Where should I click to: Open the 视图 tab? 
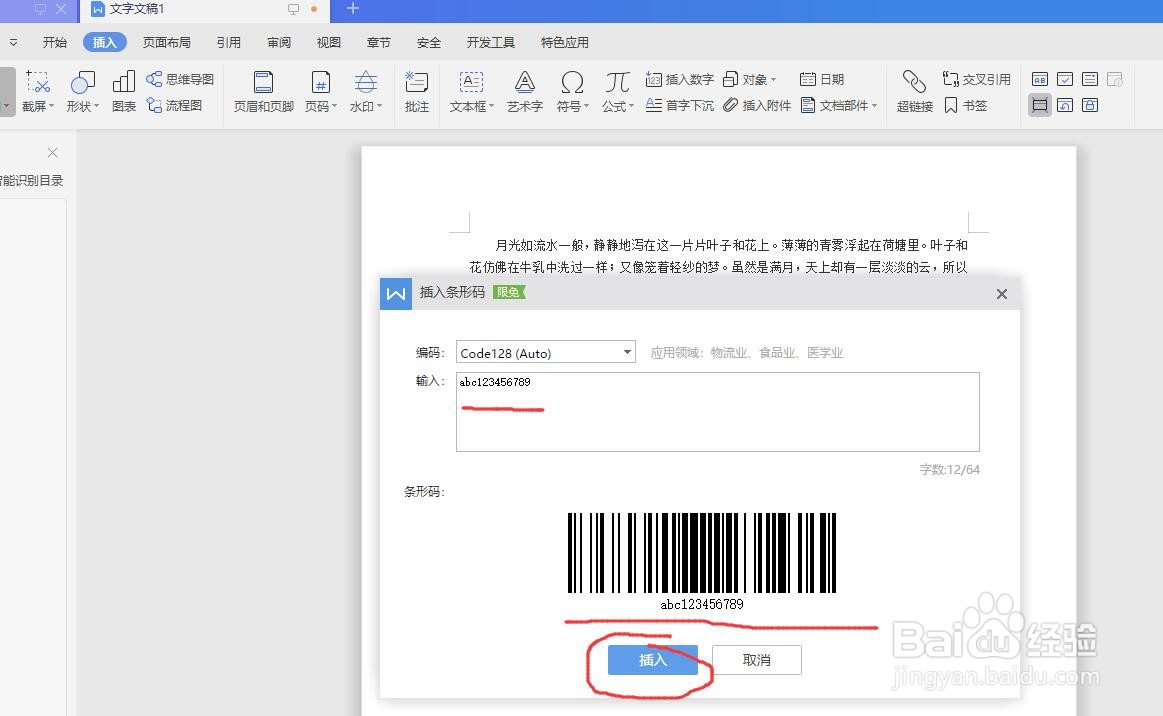pos(329,42)
